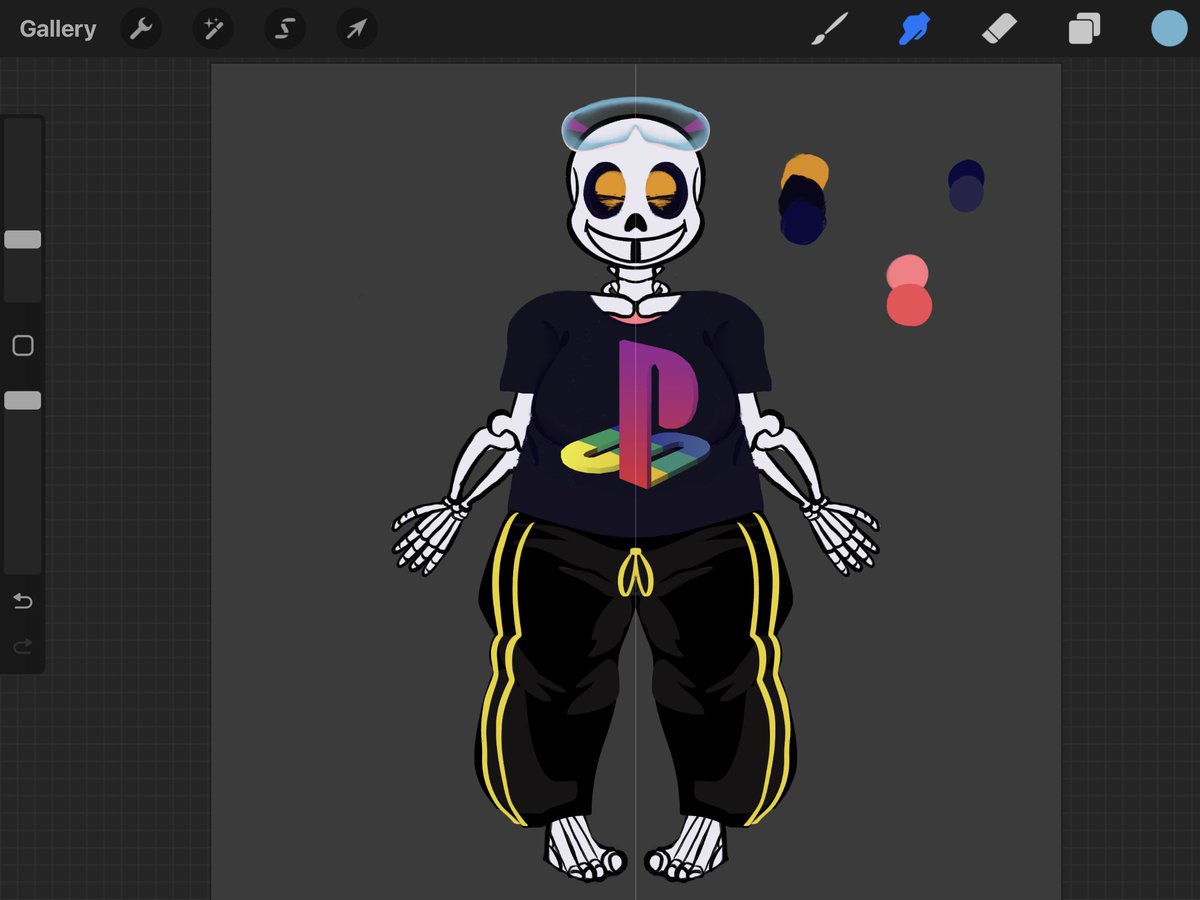Image resolution: width=1200 pixels, height=900 pixels.
Task: Activate the Transform arrow tool
Action: click(357, 29)
